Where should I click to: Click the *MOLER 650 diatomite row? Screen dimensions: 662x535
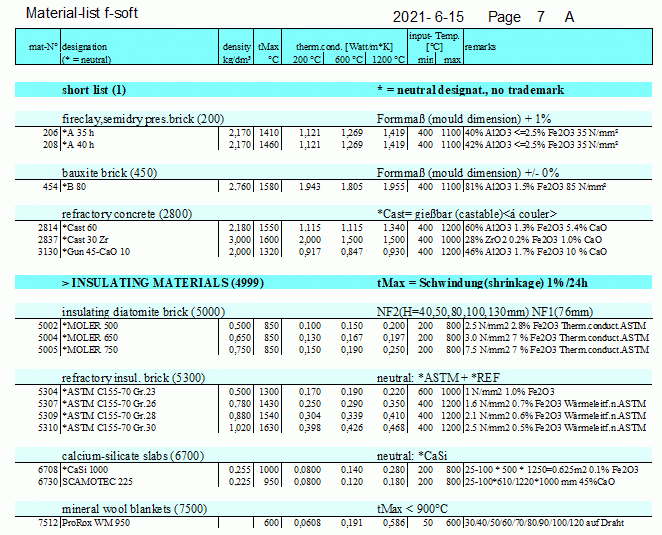tap(90, 338)
